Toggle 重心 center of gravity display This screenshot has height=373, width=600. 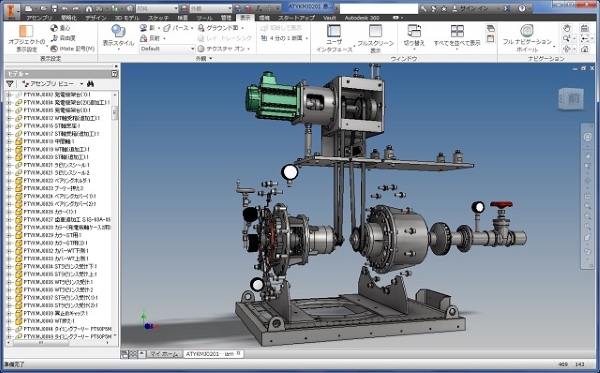(60, 28)
